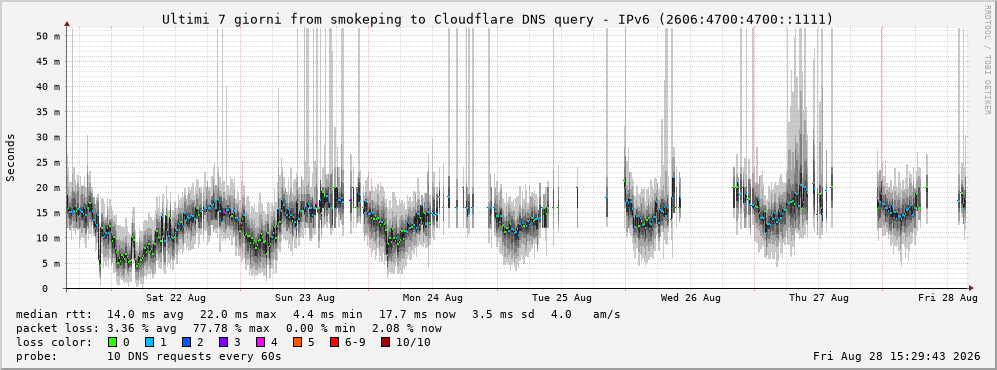Image resolution: width=997 pixels, height=370 pixels.
Task: Click the '50 m' y-axis tick label
Action: [48, 36]
